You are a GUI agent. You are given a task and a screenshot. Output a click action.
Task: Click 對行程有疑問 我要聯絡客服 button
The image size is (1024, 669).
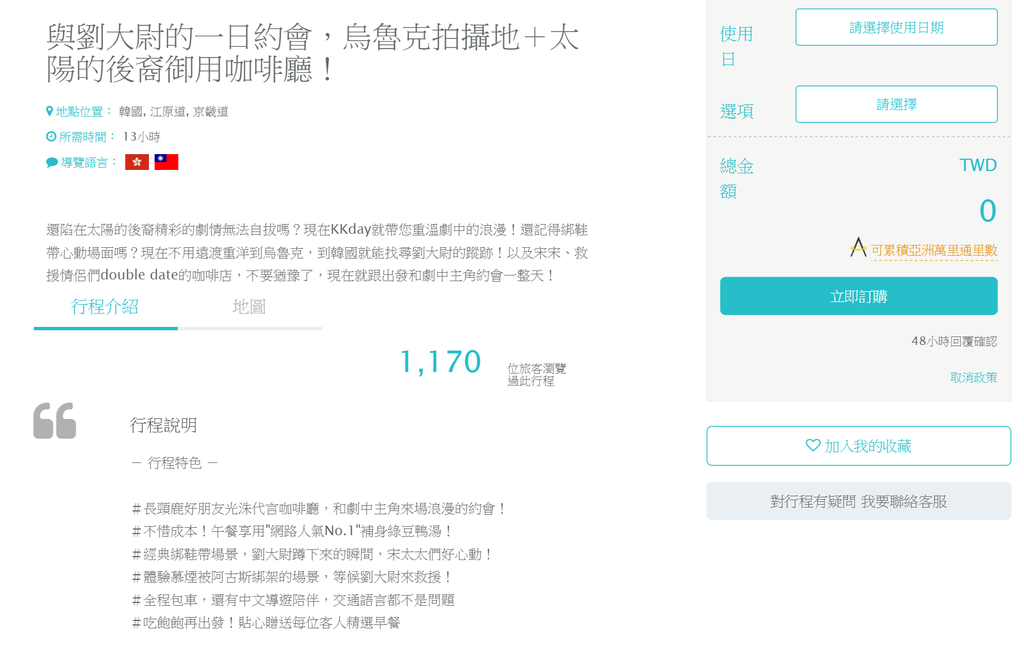858,501
